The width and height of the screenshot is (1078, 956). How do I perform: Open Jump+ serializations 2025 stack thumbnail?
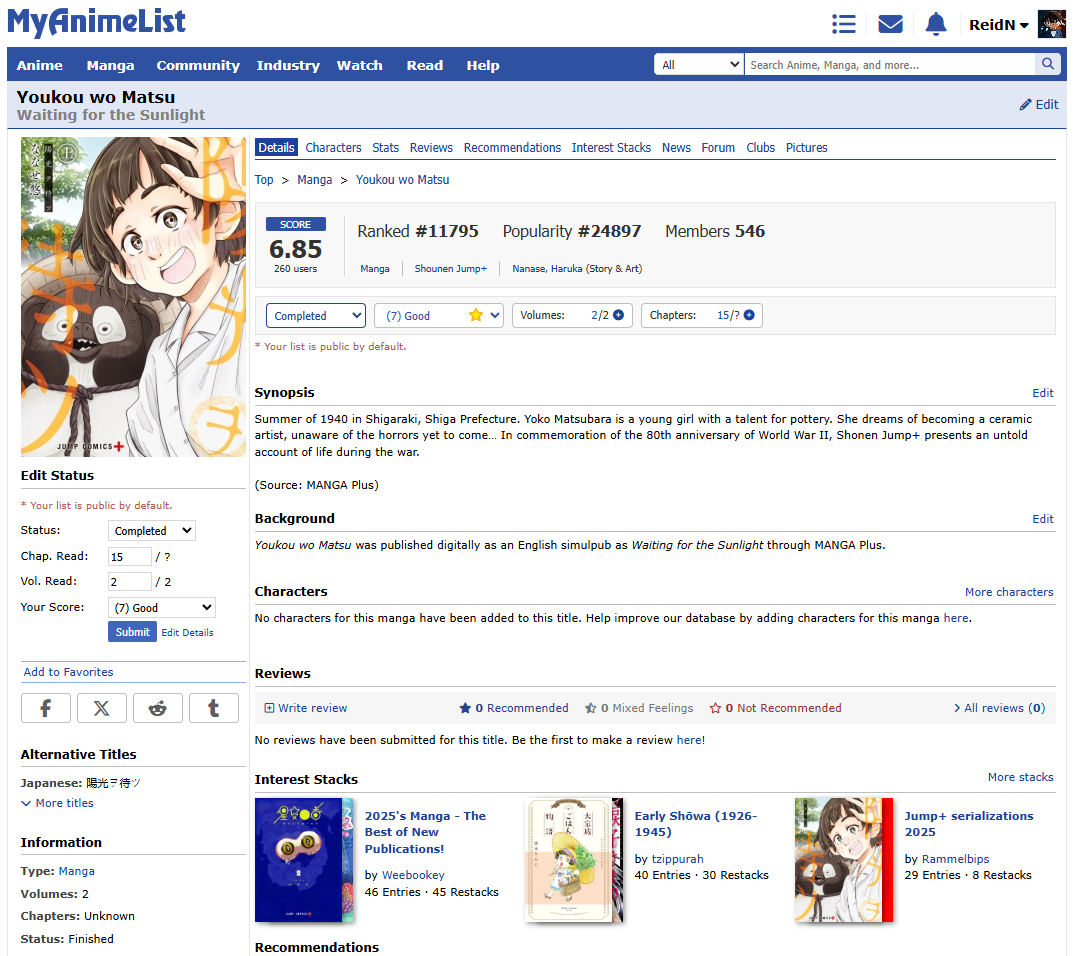click(x=844, y=860)
